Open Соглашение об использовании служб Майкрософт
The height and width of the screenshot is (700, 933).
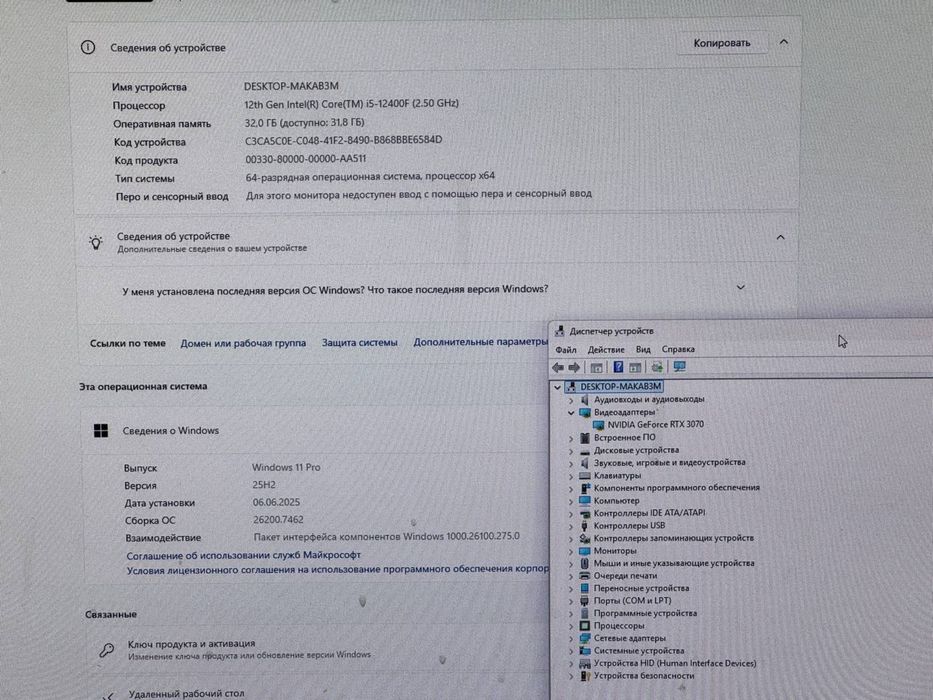[x=243, y=555]
